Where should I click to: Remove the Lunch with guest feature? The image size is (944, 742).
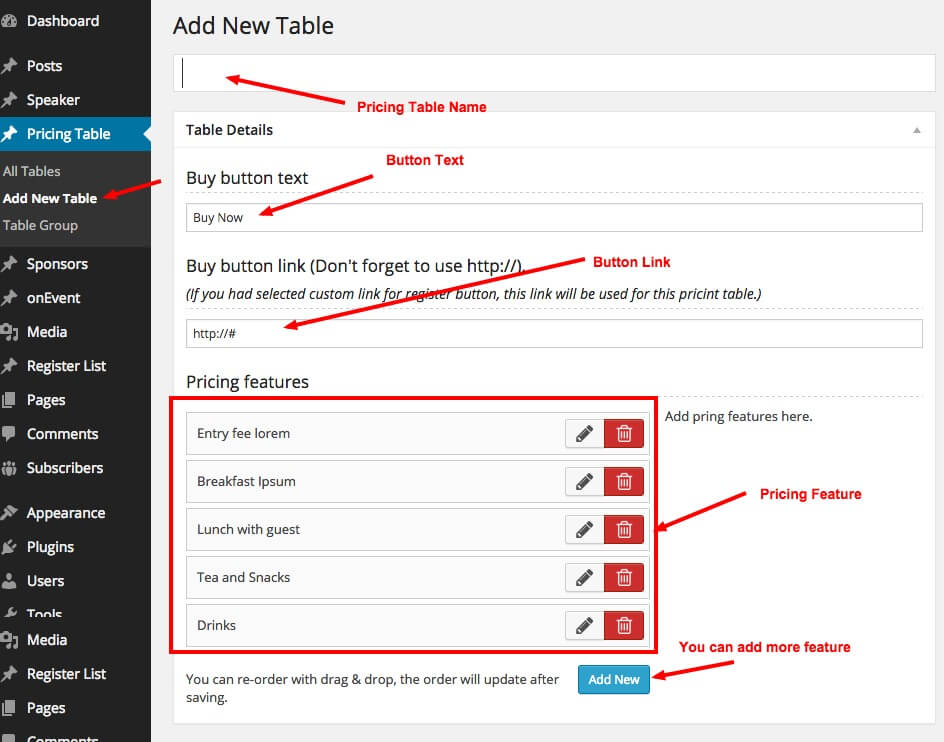click(x=624, y=529)
